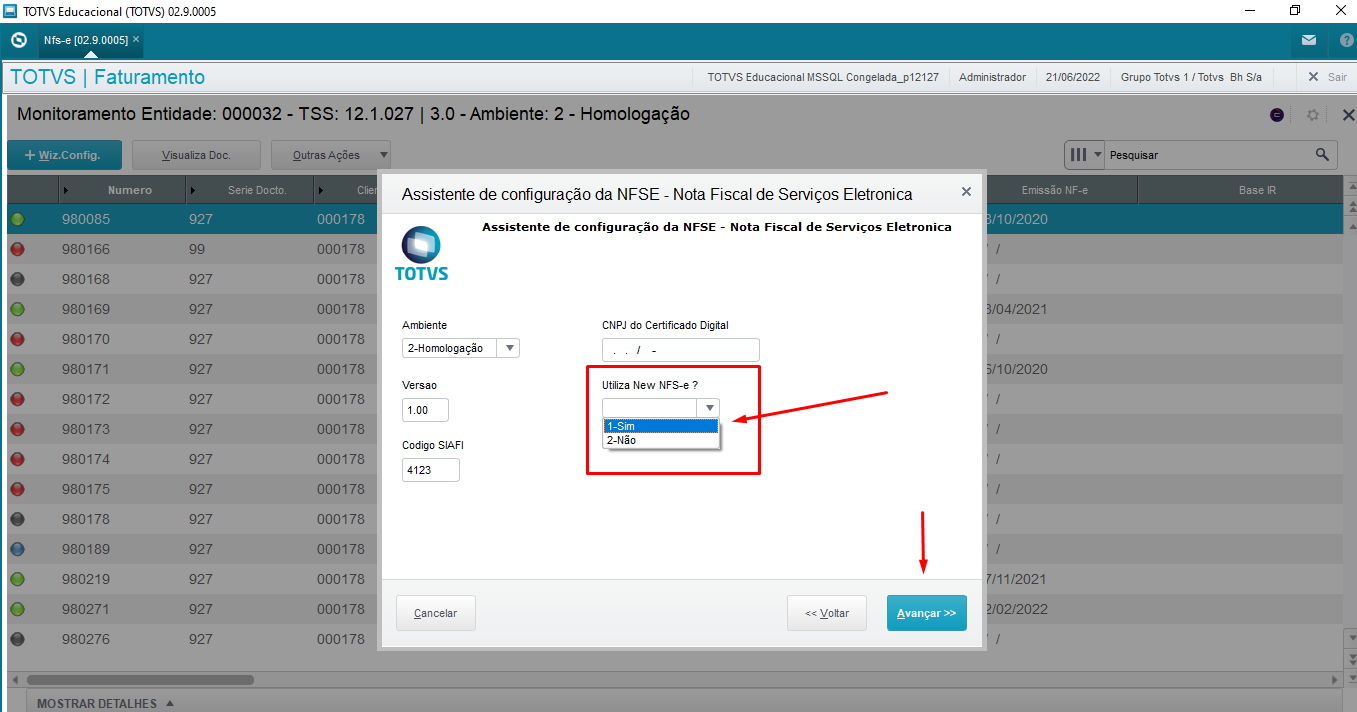The height and width of the screenshot is (712, 1357).
Task: Select gray status icon of row 980276
Action: pos(18,639)
